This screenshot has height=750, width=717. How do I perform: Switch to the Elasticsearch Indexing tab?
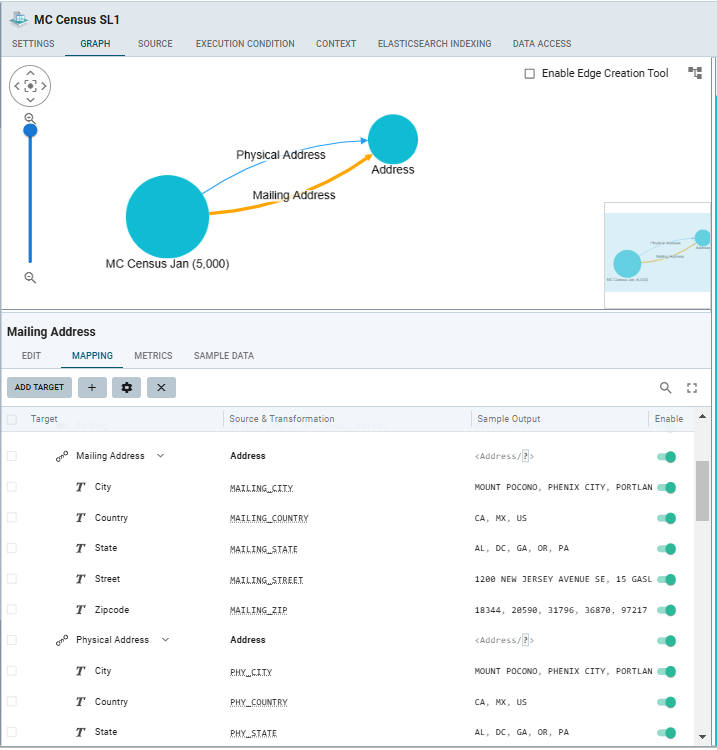pyautogui.click(x=434, y=44)
